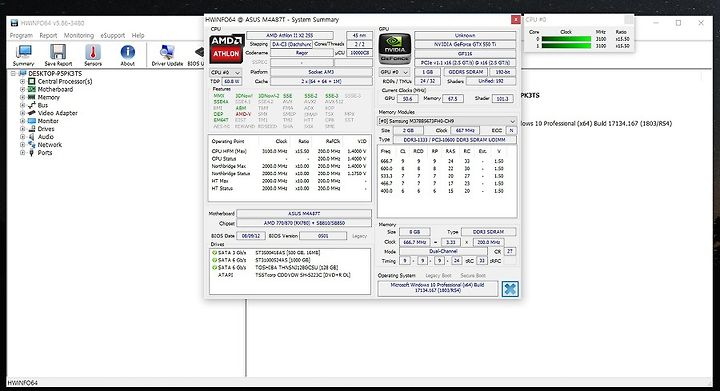
Task: Select the Memory tree node
Action: coord(49,97)
